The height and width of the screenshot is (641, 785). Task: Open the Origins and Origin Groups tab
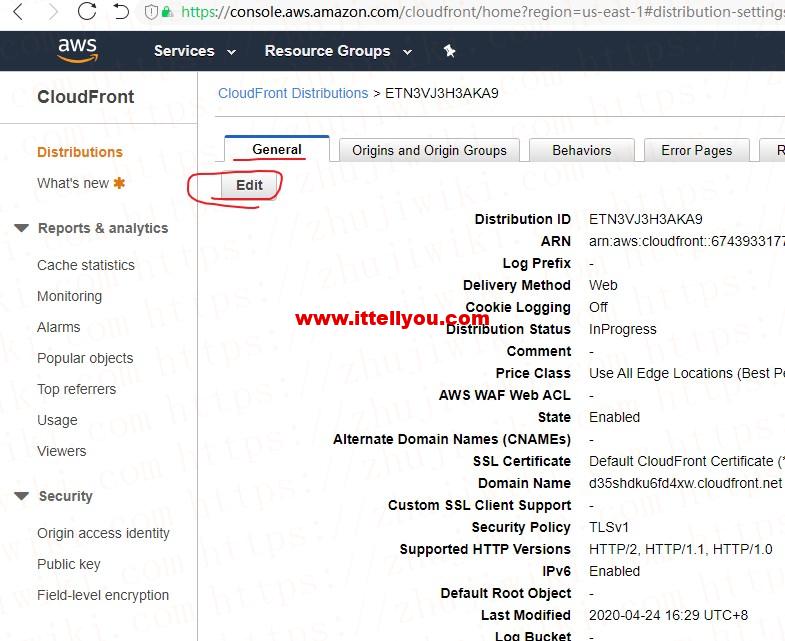pos(429,150)
